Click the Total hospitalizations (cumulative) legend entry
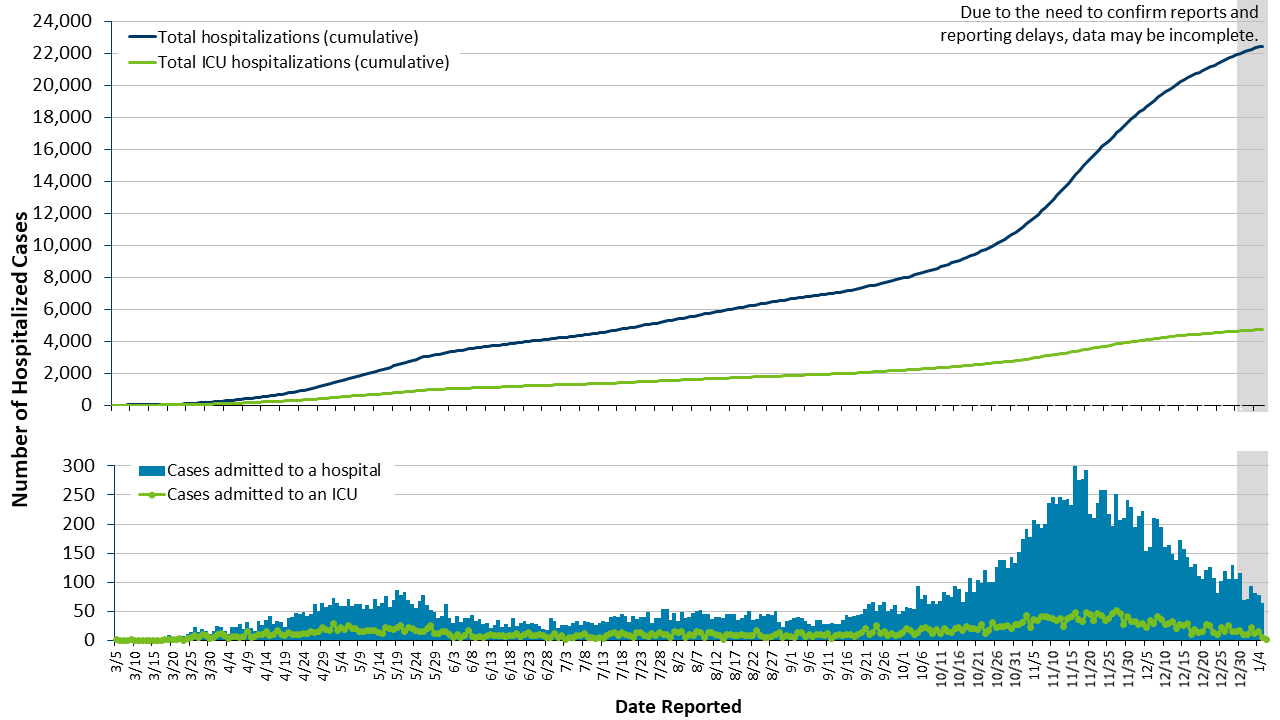This screenshot has width=1280, height=720. pos(288,37)
